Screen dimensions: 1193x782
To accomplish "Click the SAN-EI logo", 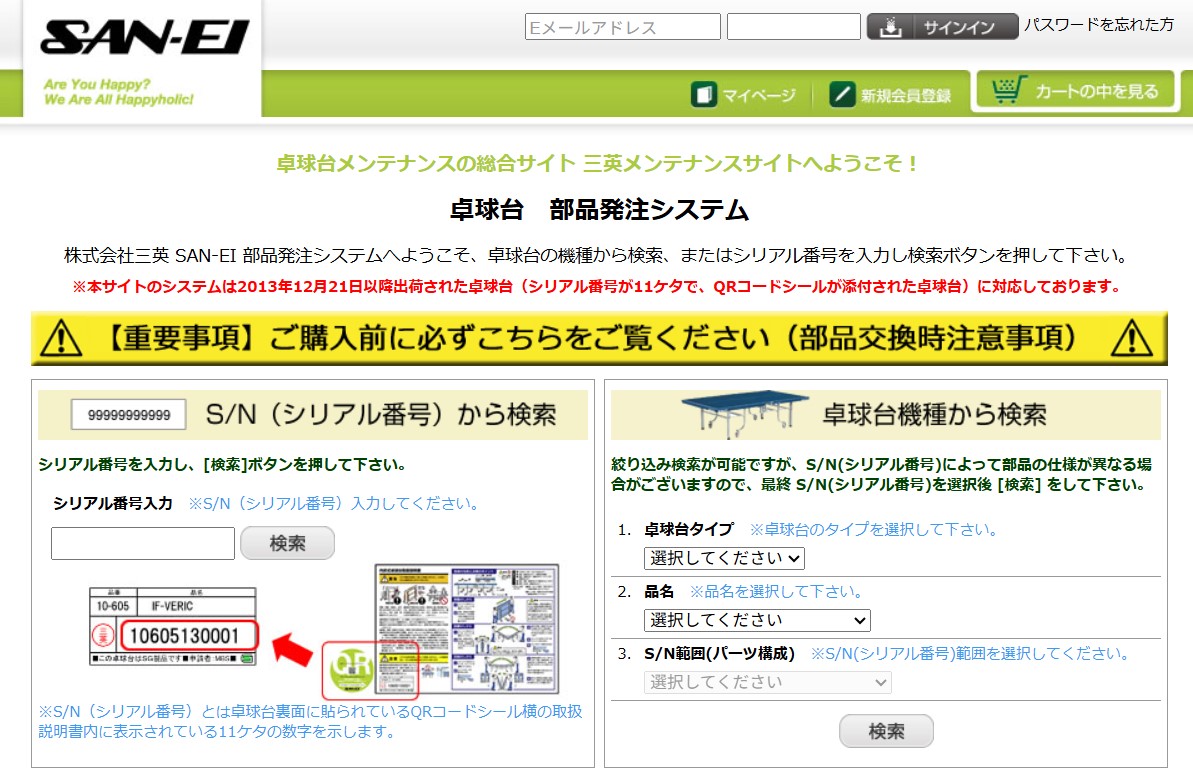I will pyautogui.click(x=144, y=37).
